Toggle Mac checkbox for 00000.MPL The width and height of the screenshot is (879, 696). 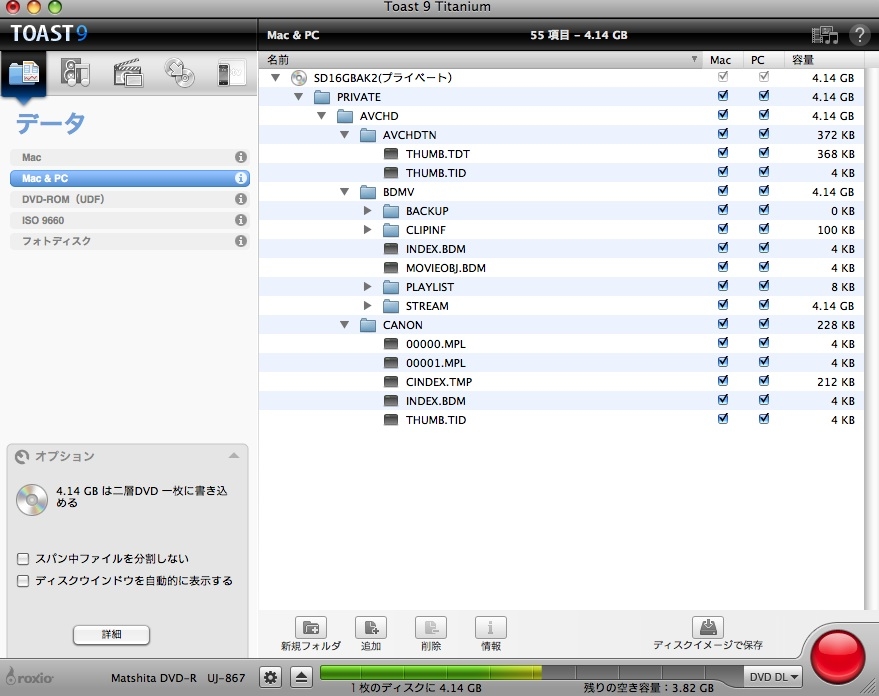(723, 343)
